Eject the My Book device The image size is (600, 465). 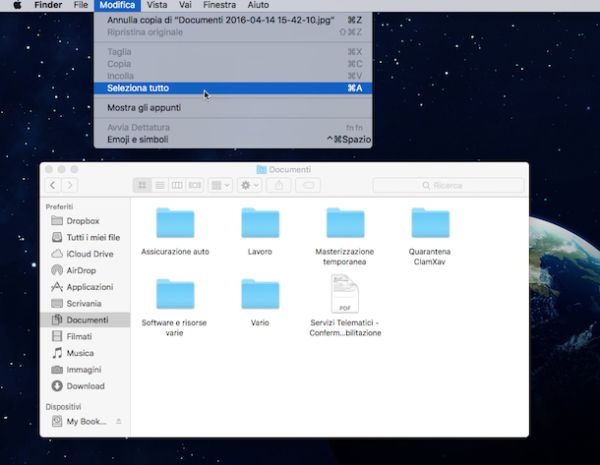(x=119, y=422)
